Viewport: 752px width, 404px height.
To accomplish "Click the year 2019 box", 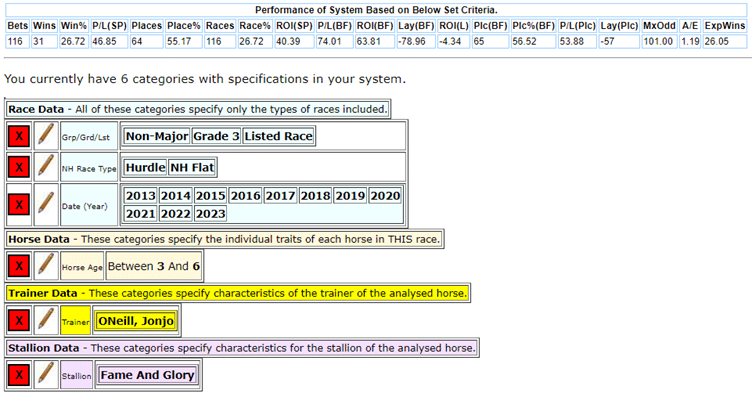I will (x=351, y=196).
